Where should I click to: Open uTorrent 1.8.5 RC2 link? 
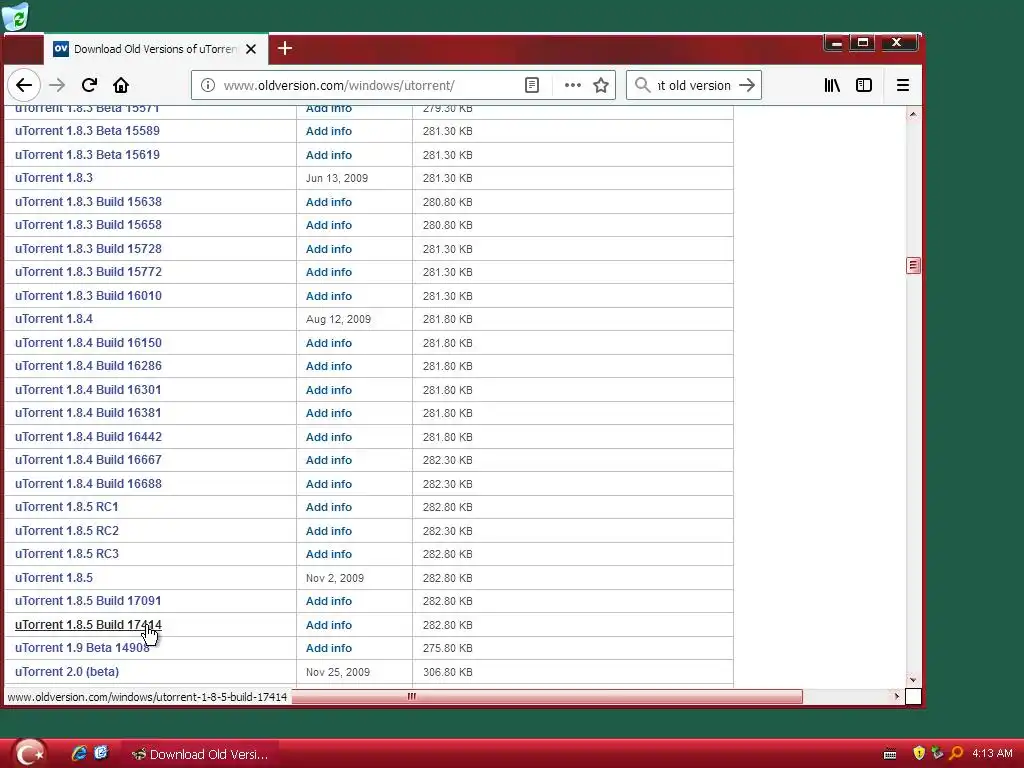tap(67, 531)
